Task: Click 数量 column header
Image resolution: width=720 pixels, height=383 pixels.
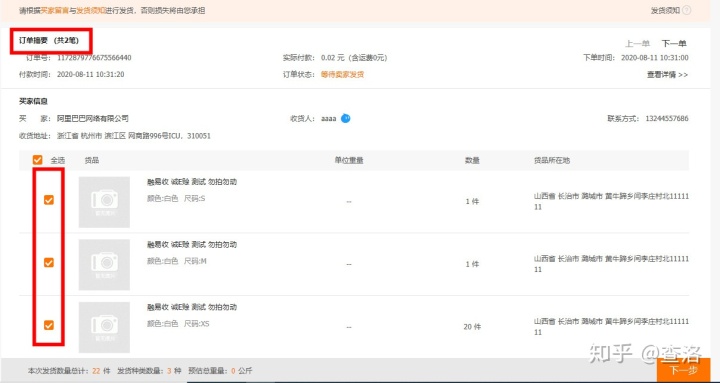Action: tap(472, 160)
